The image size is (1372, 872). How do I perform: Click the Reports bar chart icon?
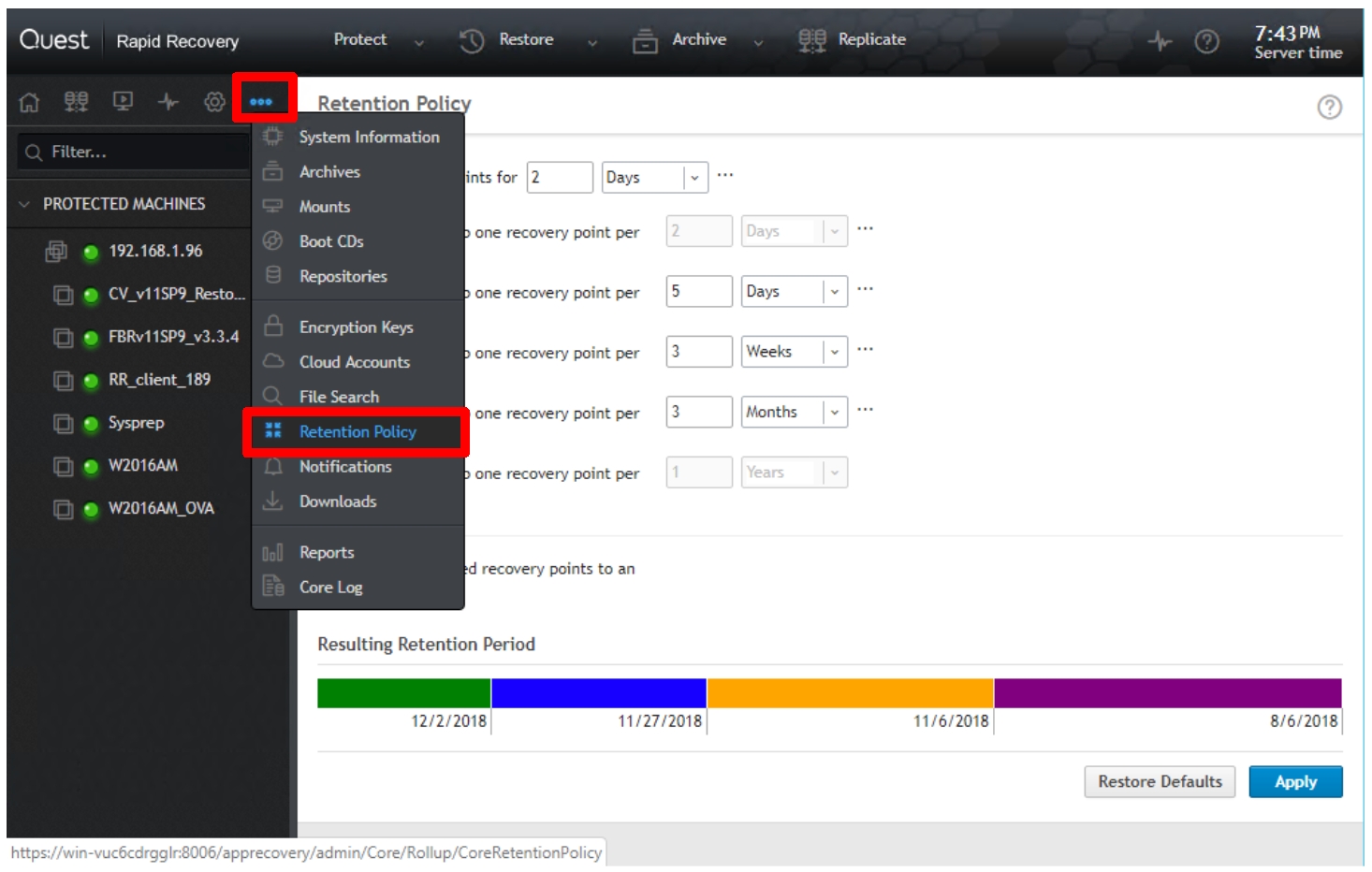(x=272, y=552)
